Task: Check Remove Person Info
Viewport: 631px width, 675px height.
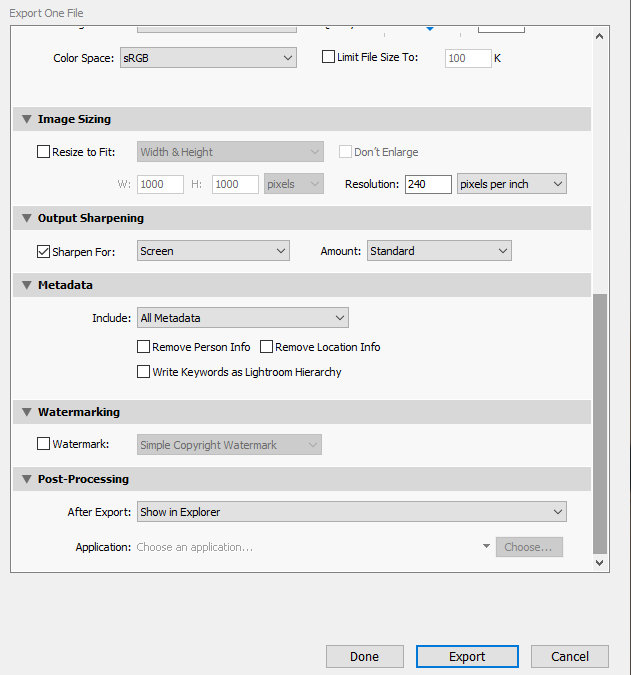Action: (143, 347)
